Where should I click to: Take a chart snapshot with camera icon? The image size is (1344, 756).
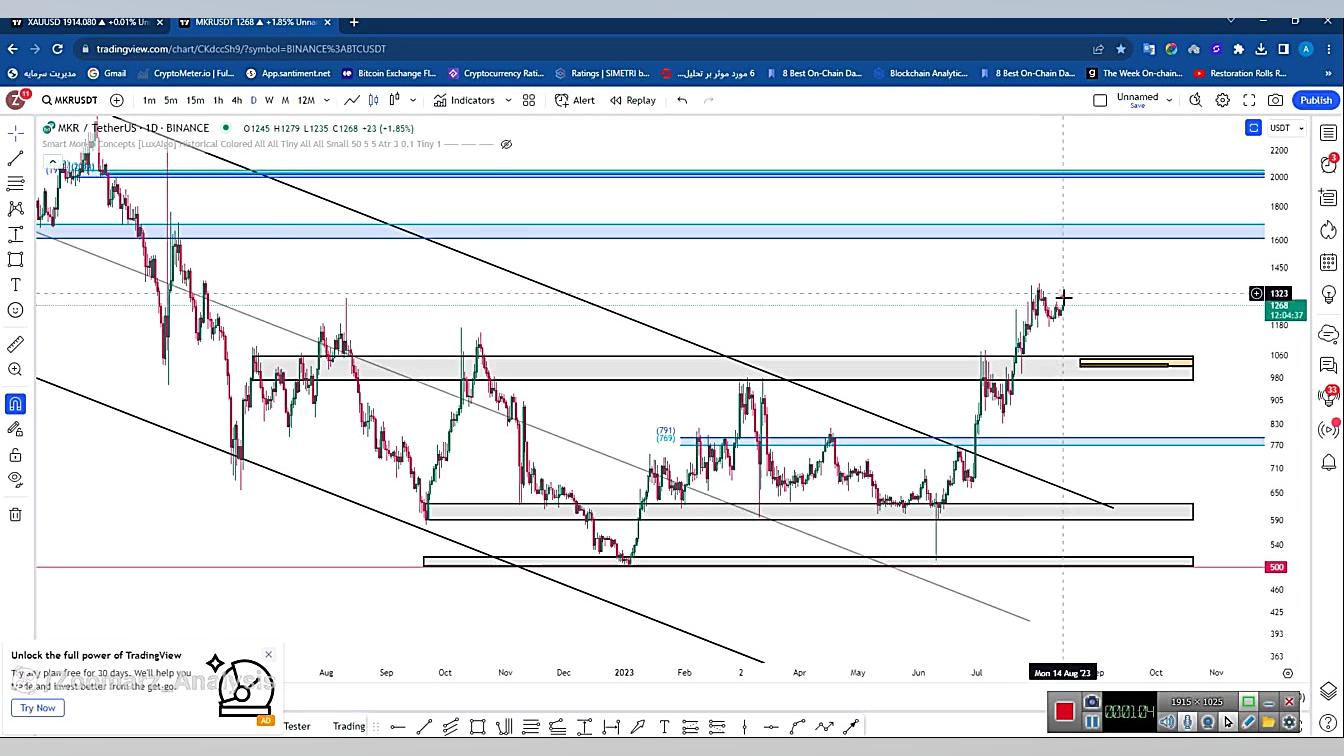(1275, 100)
